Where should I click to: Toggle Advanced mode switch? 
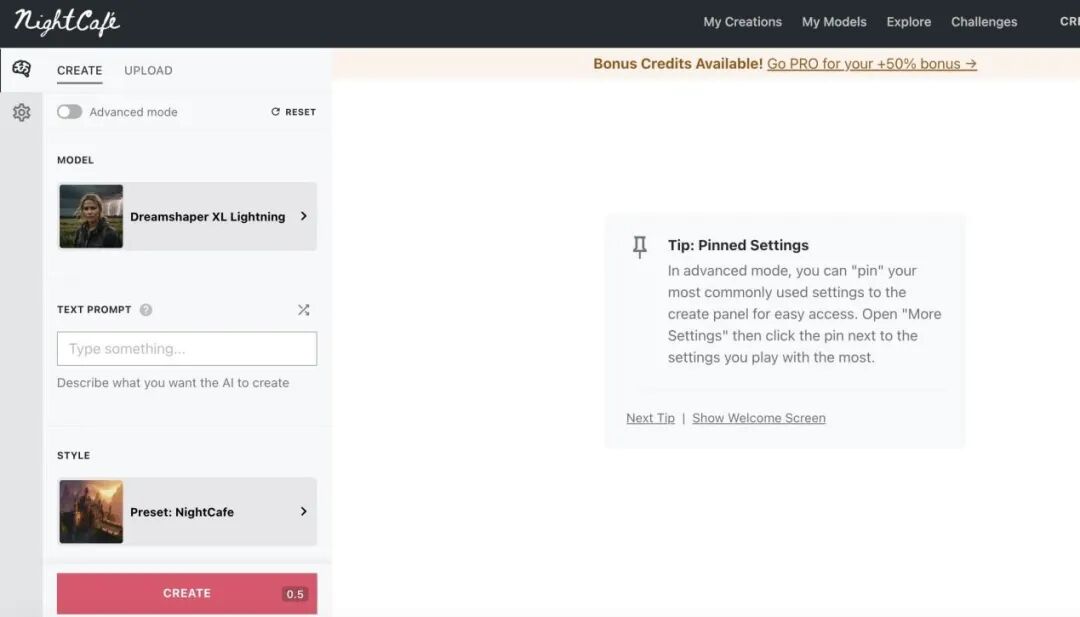(70, 112)
